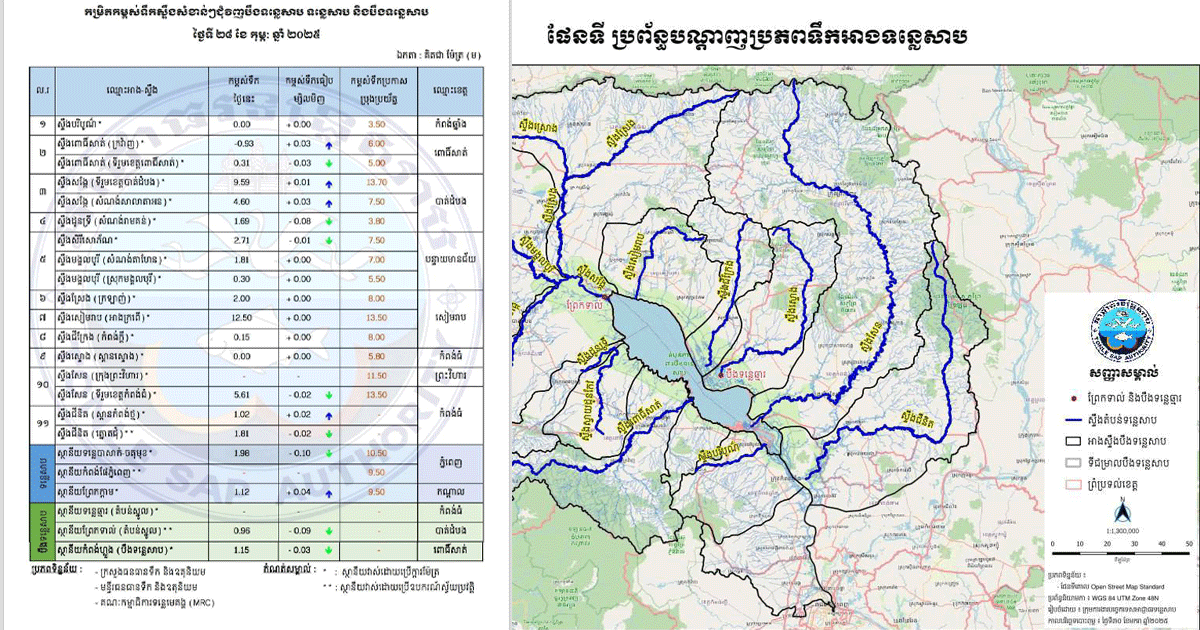Click green down arrow in the 0.31 row
The height and width of the screenshot is (630, 1200).
327,163
